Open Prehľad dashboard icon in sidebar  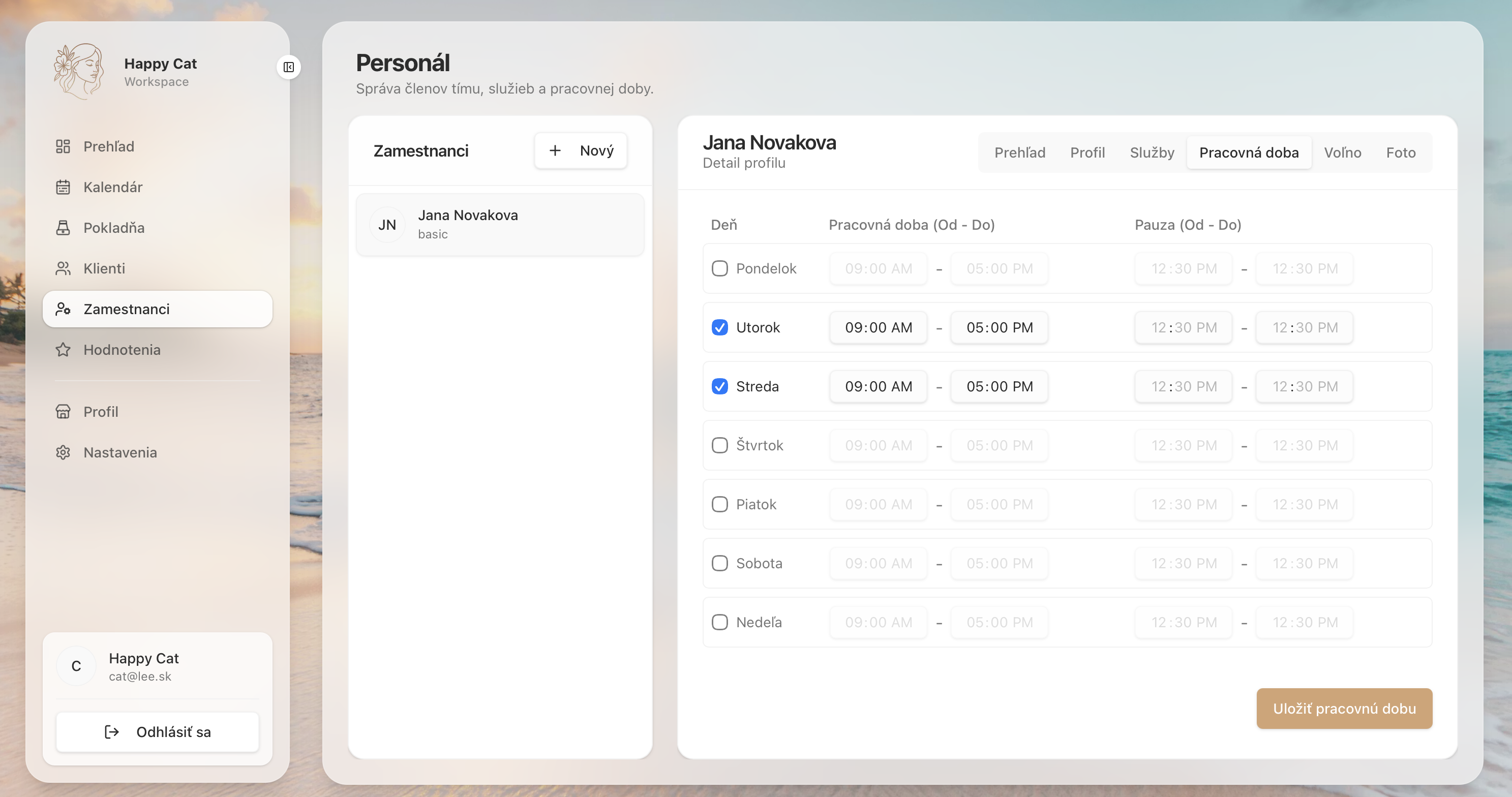pyautogui.click(x=63, y=146)
